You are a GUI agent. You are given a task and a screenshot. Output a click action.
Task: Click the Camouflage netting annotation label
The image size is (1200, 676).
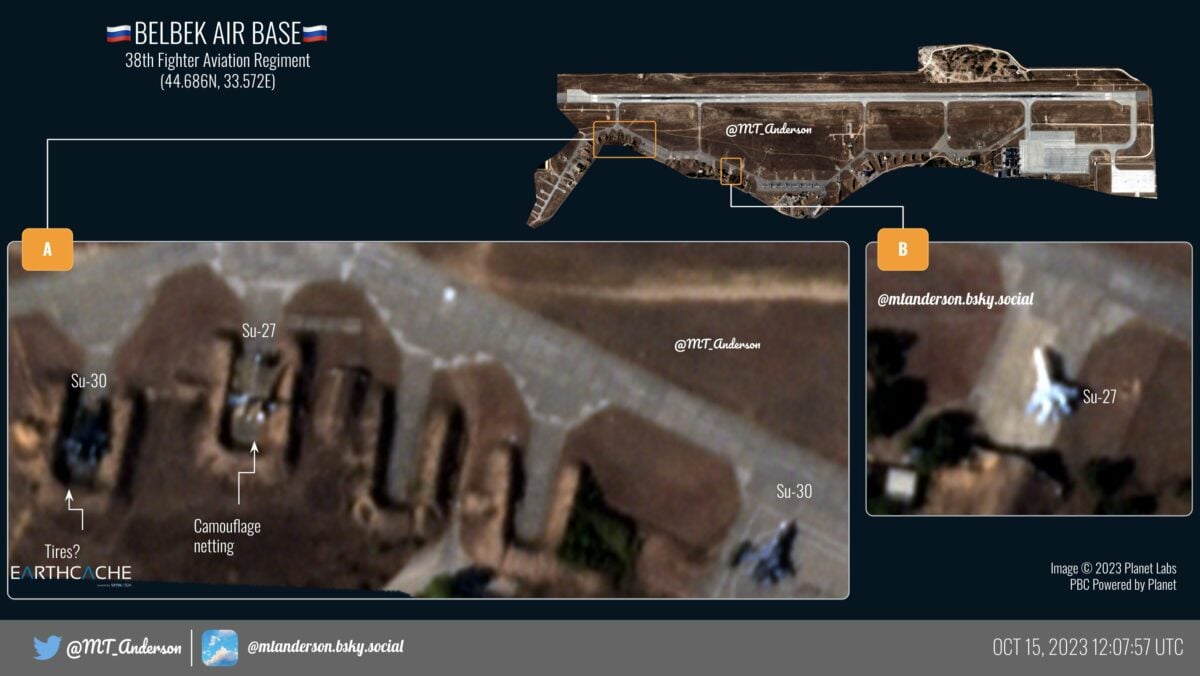[x=227, y=536]
